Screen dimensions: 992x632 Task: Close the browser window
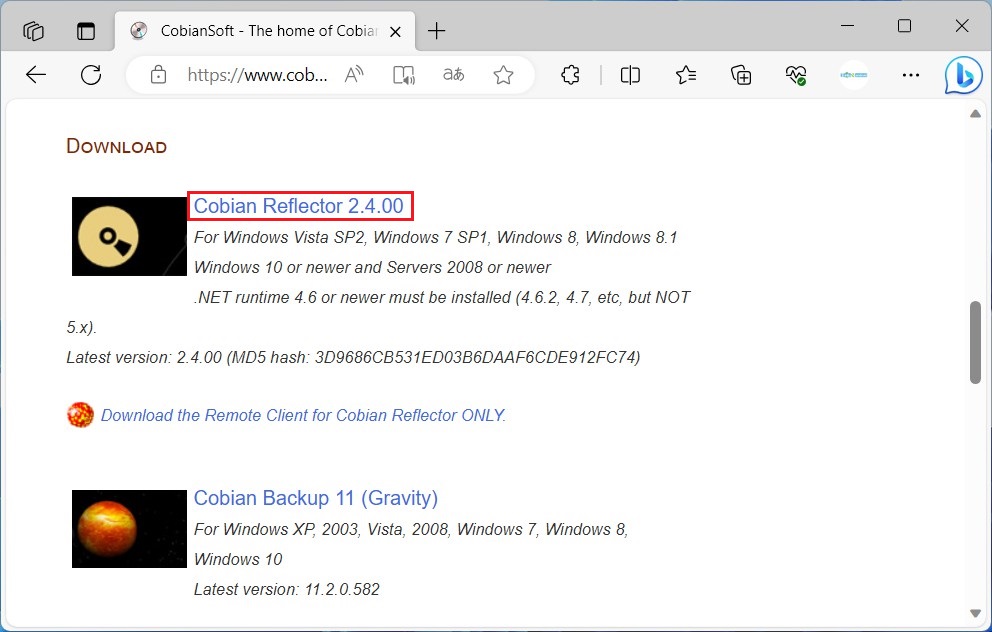962,26
